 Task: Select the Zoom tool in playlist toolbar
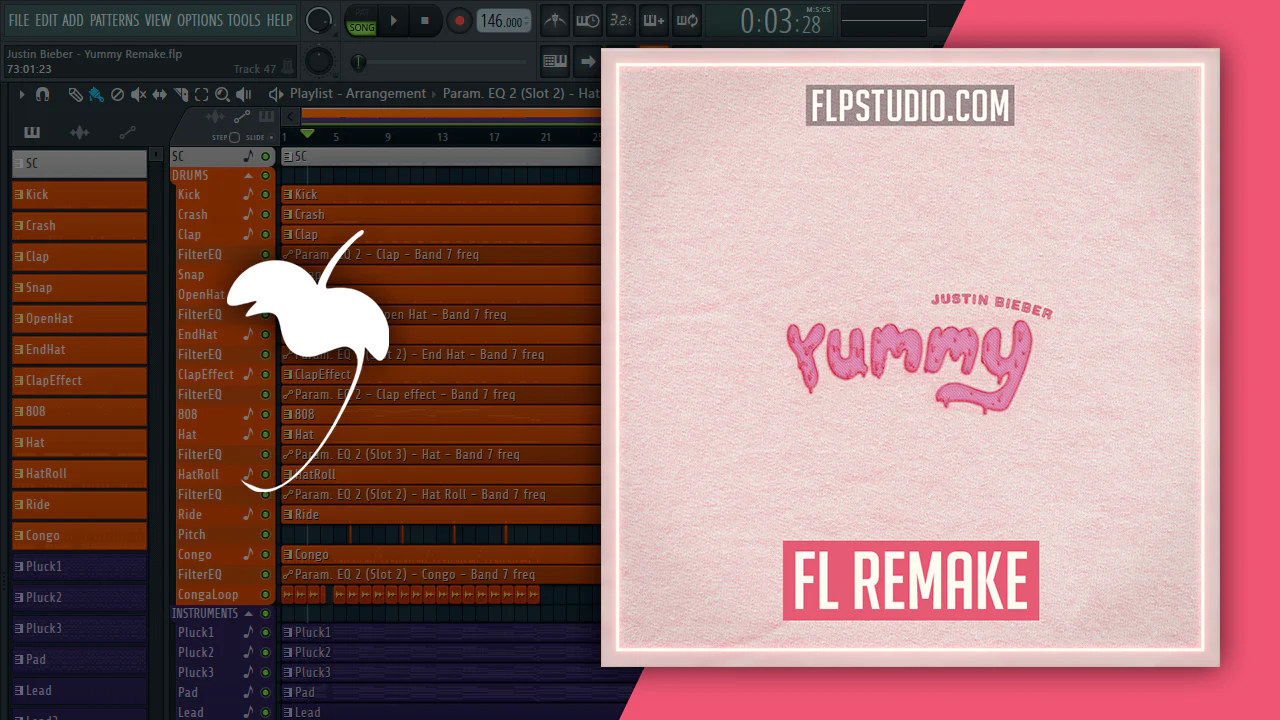[x=222, y=94]
